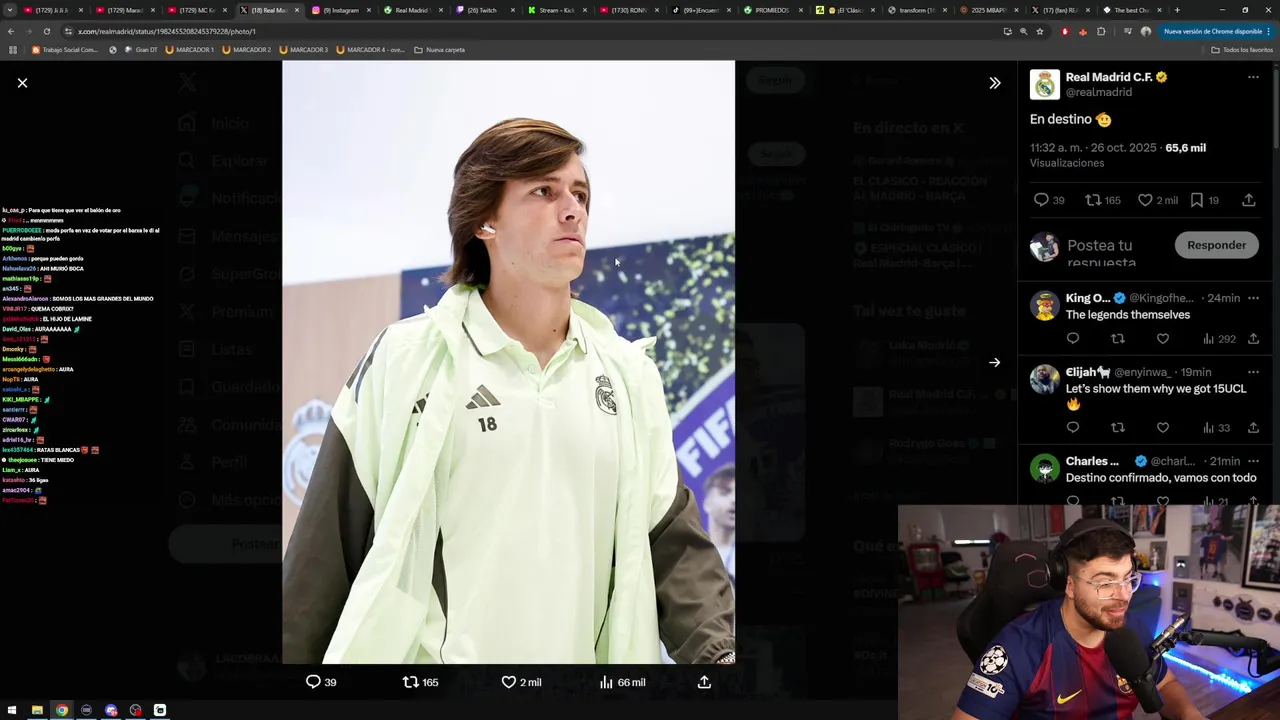The height and width of the screenshot is (720, 1280).
Task: Bookmark page with star icon
Action: click(x=1039, y=31)
